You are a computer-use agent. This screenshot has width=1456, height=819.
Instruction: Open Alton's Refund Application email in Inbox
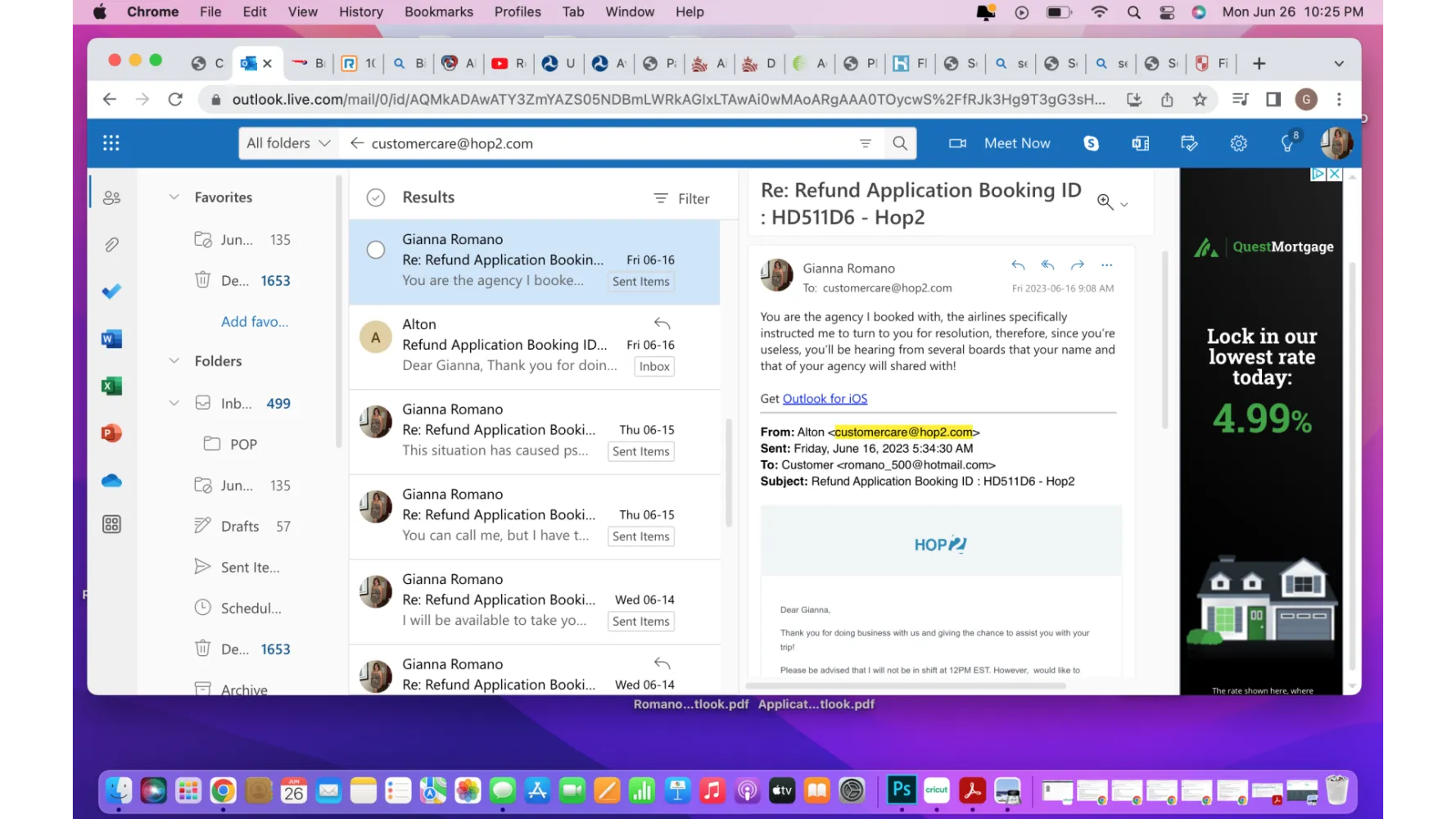(535, 347)
